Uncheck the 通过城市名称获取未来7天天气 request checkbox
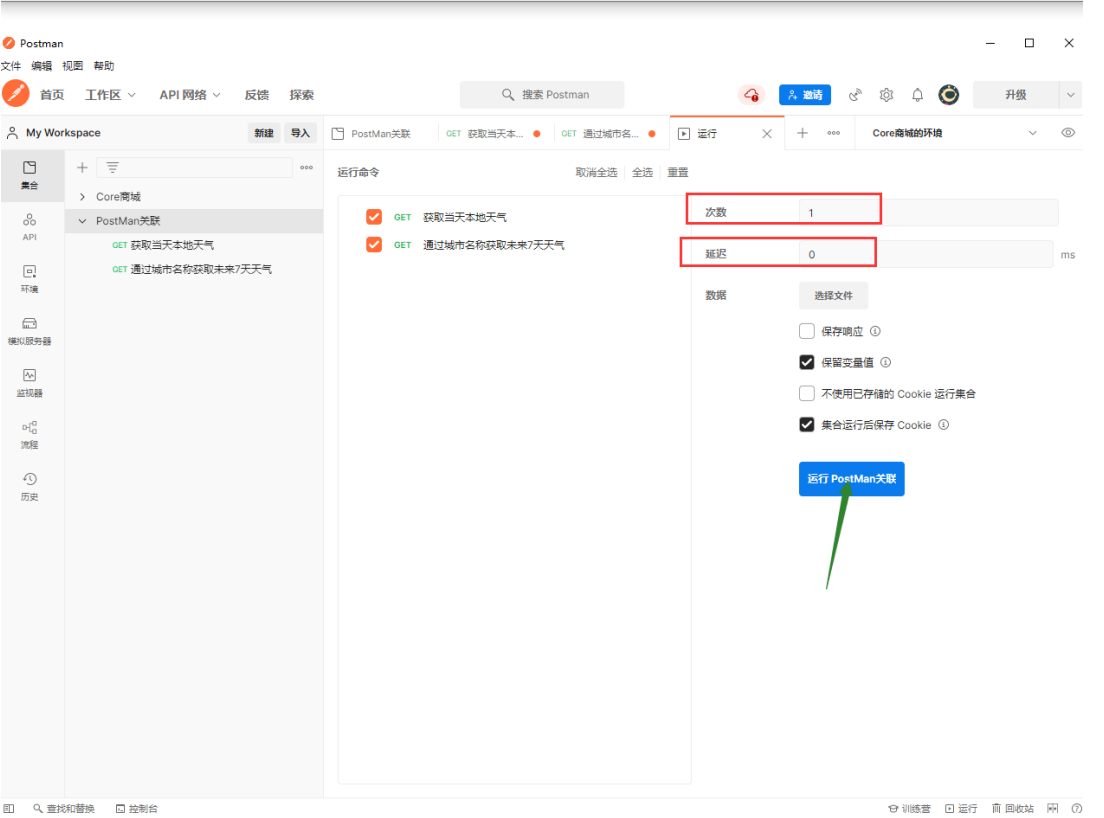 (x=374, y=244)
